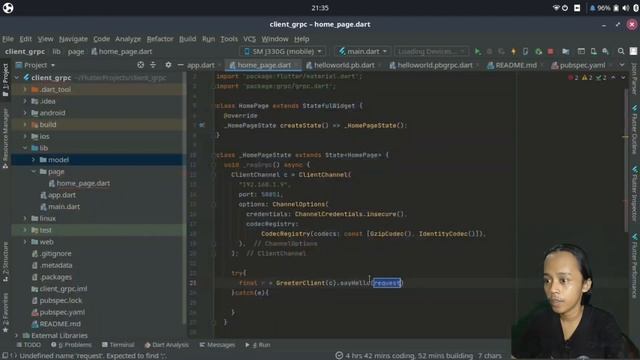
Task: Toggle the Flutter Outline side panel
Action: coord(634,129)
